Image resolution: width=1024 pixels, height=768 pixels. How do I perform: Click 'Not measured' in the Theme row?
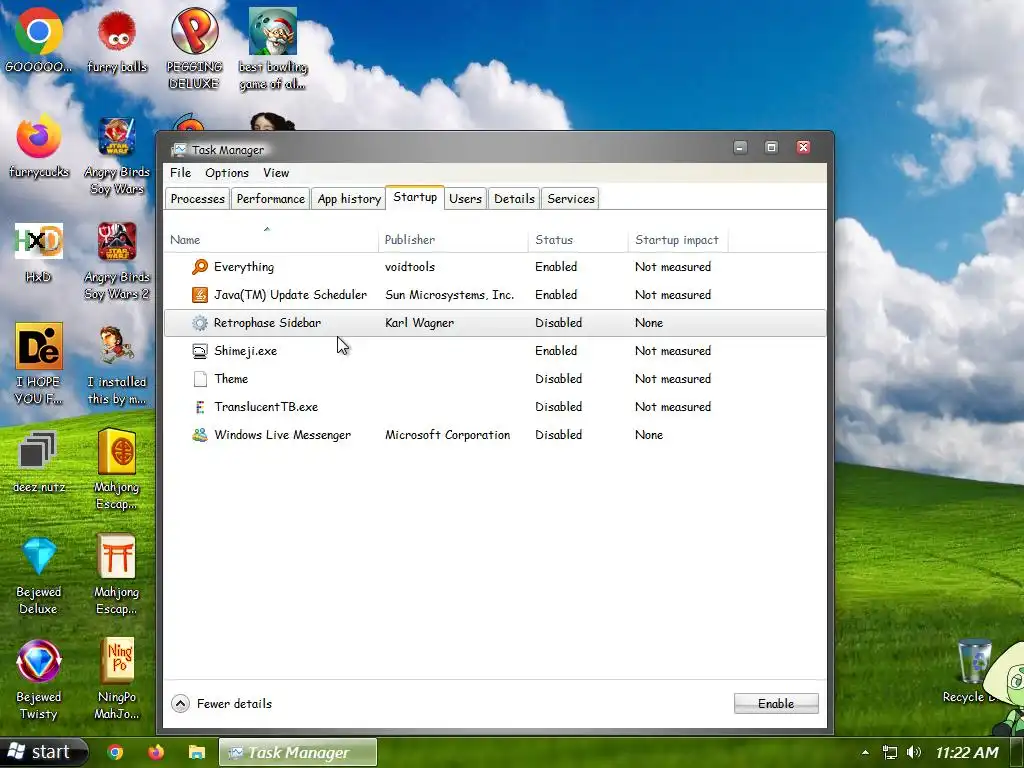tap(673, 379)
